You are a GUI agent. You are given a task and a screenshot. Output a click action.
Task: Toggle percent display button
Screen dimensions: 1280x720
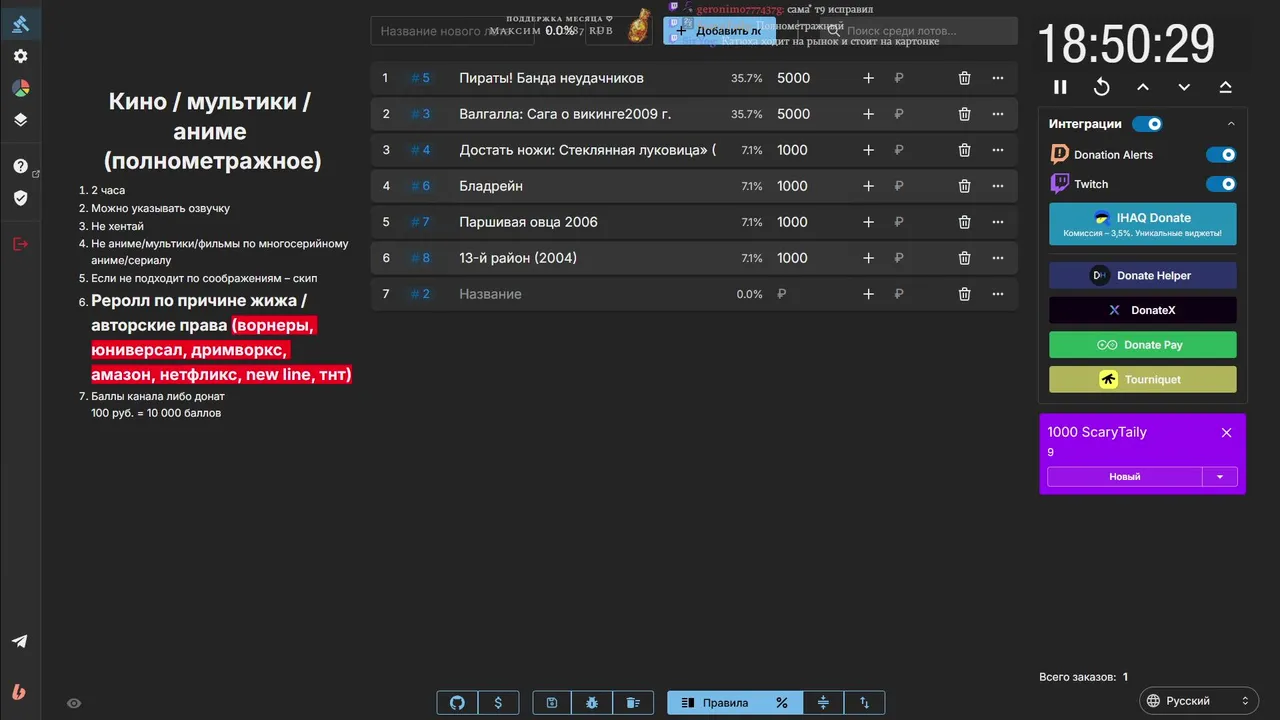pyautogui.click(x=782, y=703)
